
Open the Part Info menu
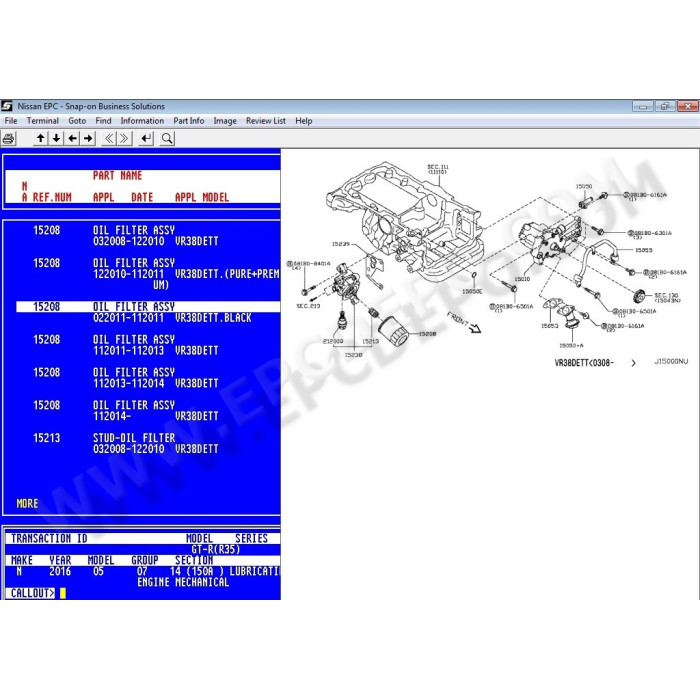(x=188, y=121)
